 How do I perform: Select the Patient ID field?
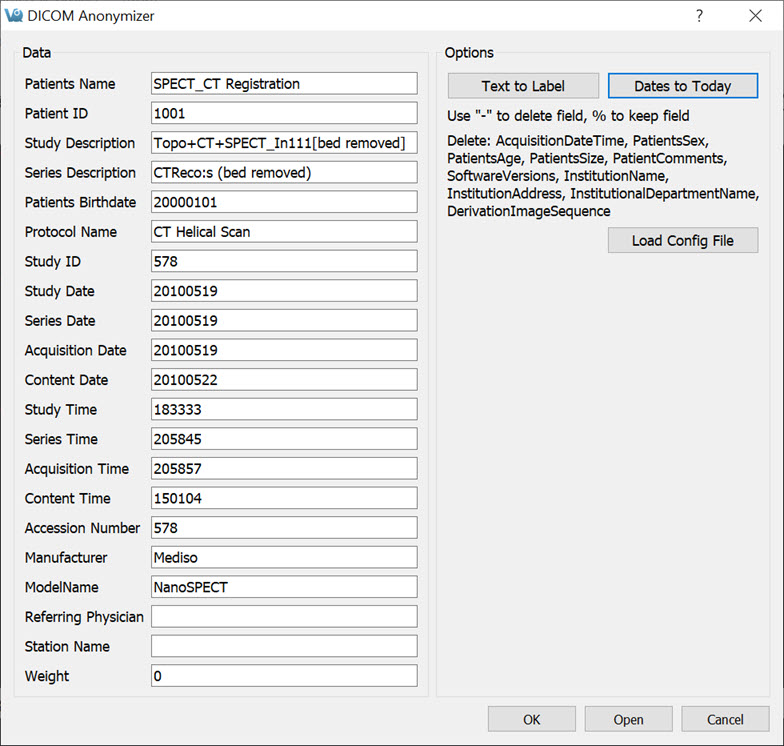284,114
